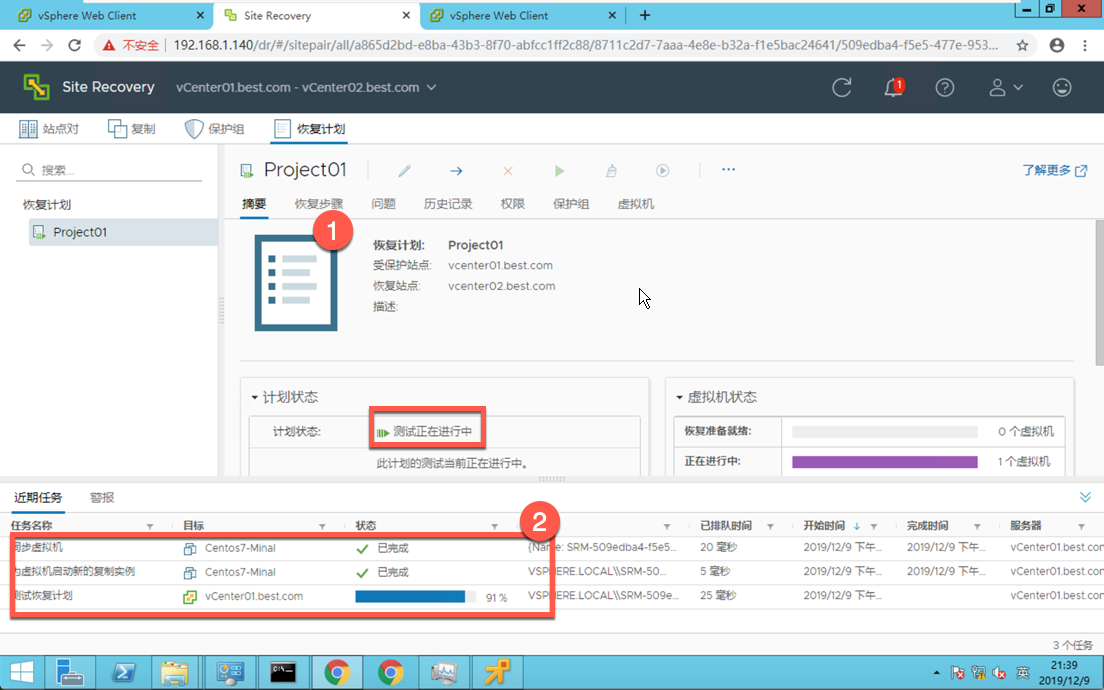The image size is (1104, 690).
Task: Go back in browser history
Action: click(20, 45)
